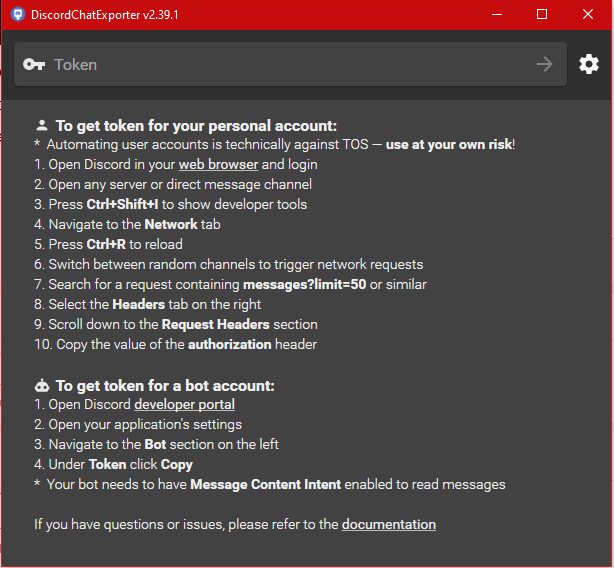The width and height of the screenshot is (614, 568).
Task: Click the bold Ctrl+Shift+I shortcut text
Action: click(120, 204)
